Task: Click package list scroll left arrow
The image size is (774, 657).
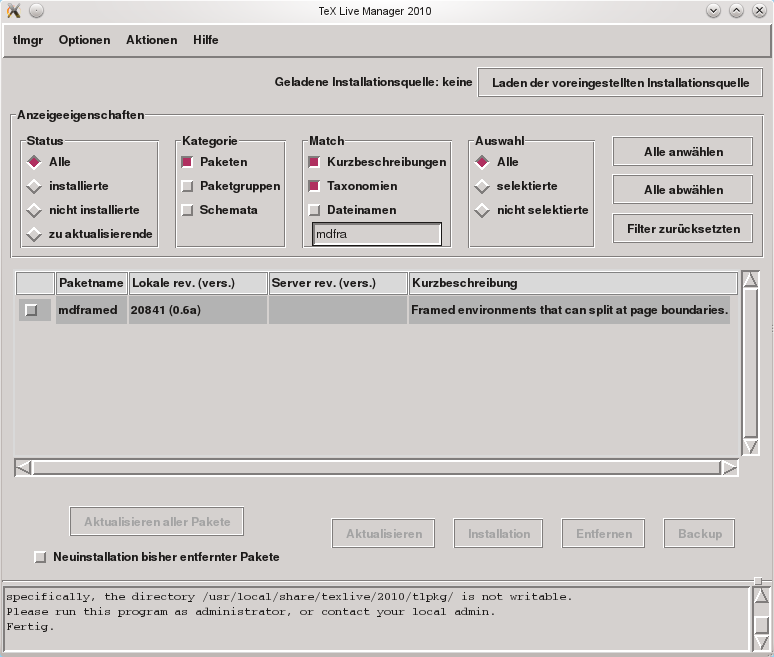Action: click(23, 467)
